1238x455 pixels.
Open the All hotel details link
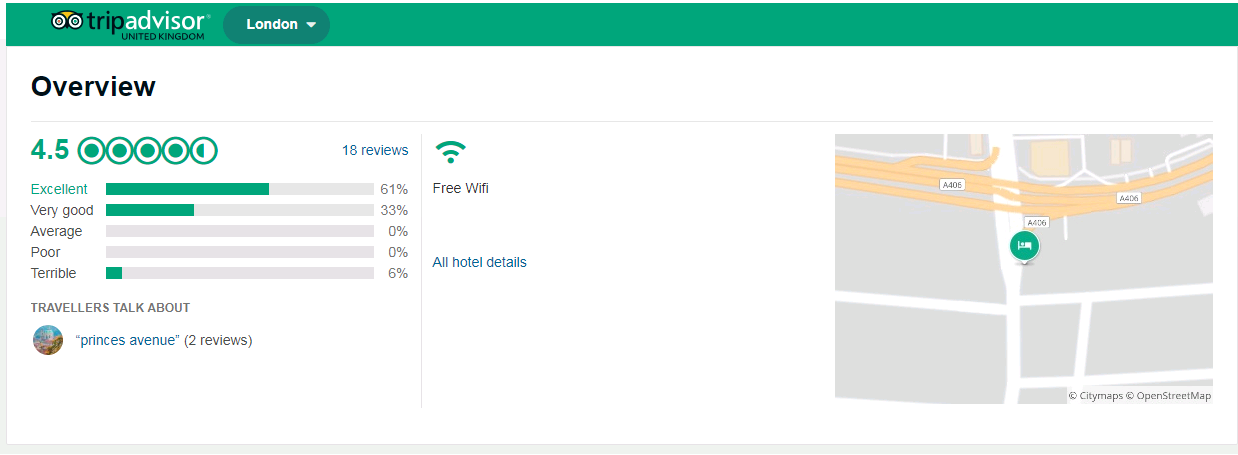coord(479,262)
